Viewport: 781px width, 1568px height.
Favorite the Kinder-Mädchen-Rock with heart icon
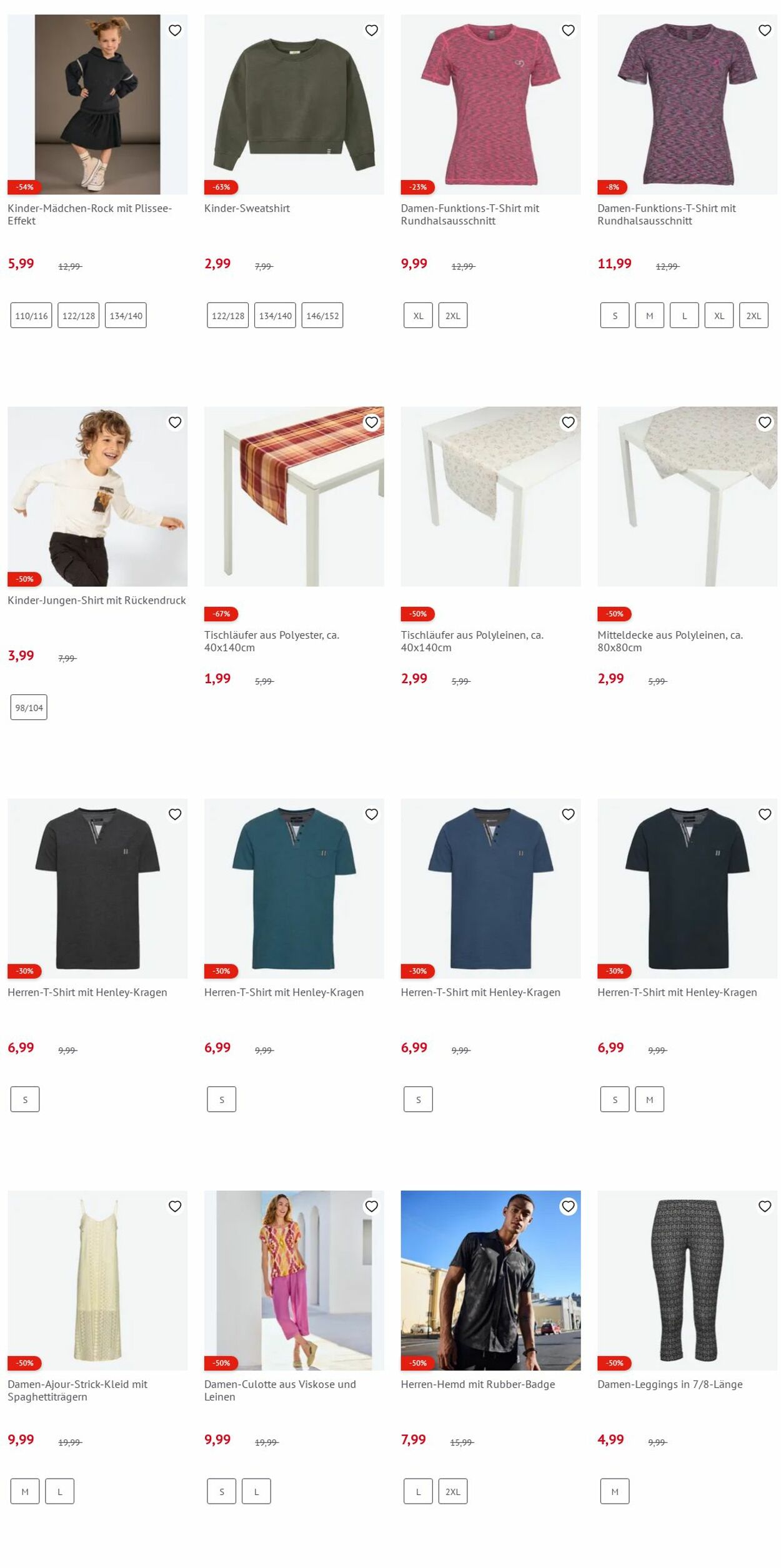(x=175, y=30)
